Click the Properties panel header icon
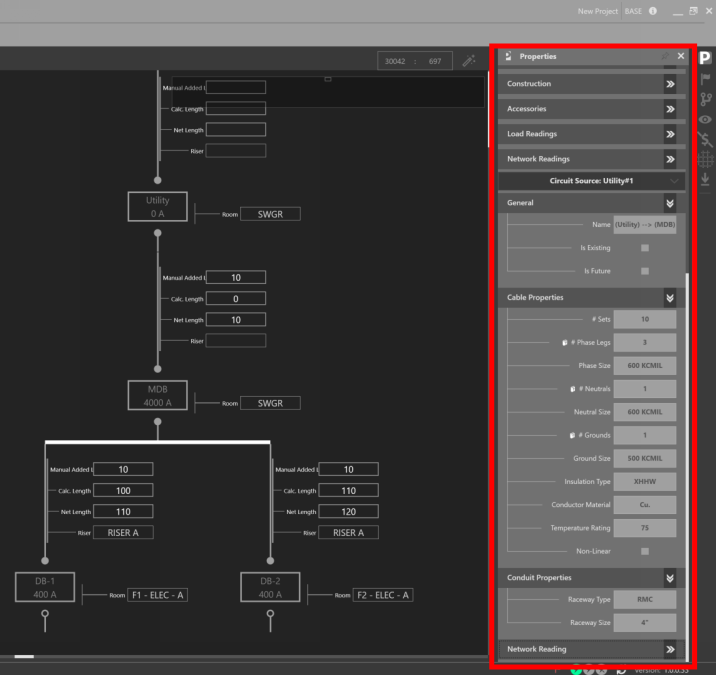 click(508, 56)
